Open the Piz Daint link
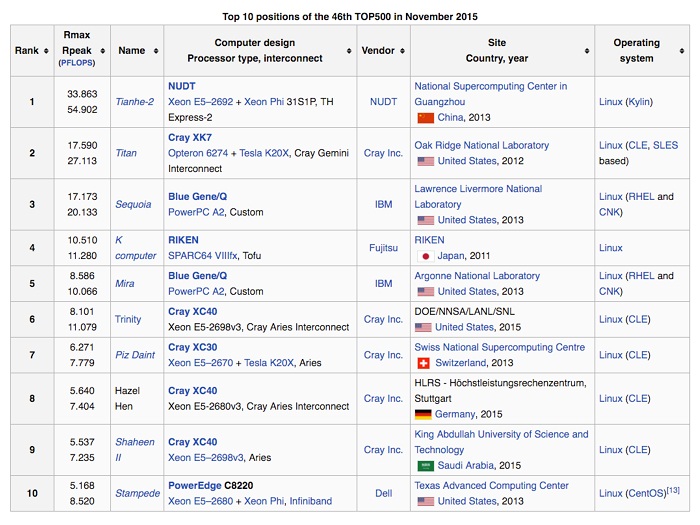Screen dimensions: 700x525 click(x=135, y=355)
